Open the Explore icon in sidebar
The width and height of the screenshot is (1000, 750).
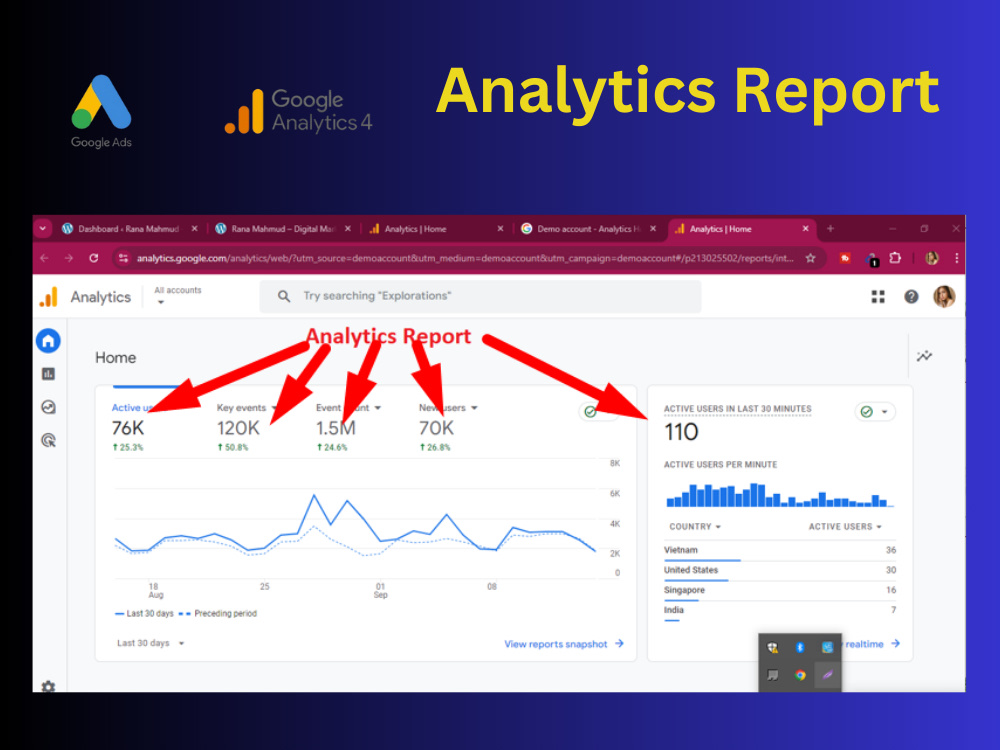point(48,407)
